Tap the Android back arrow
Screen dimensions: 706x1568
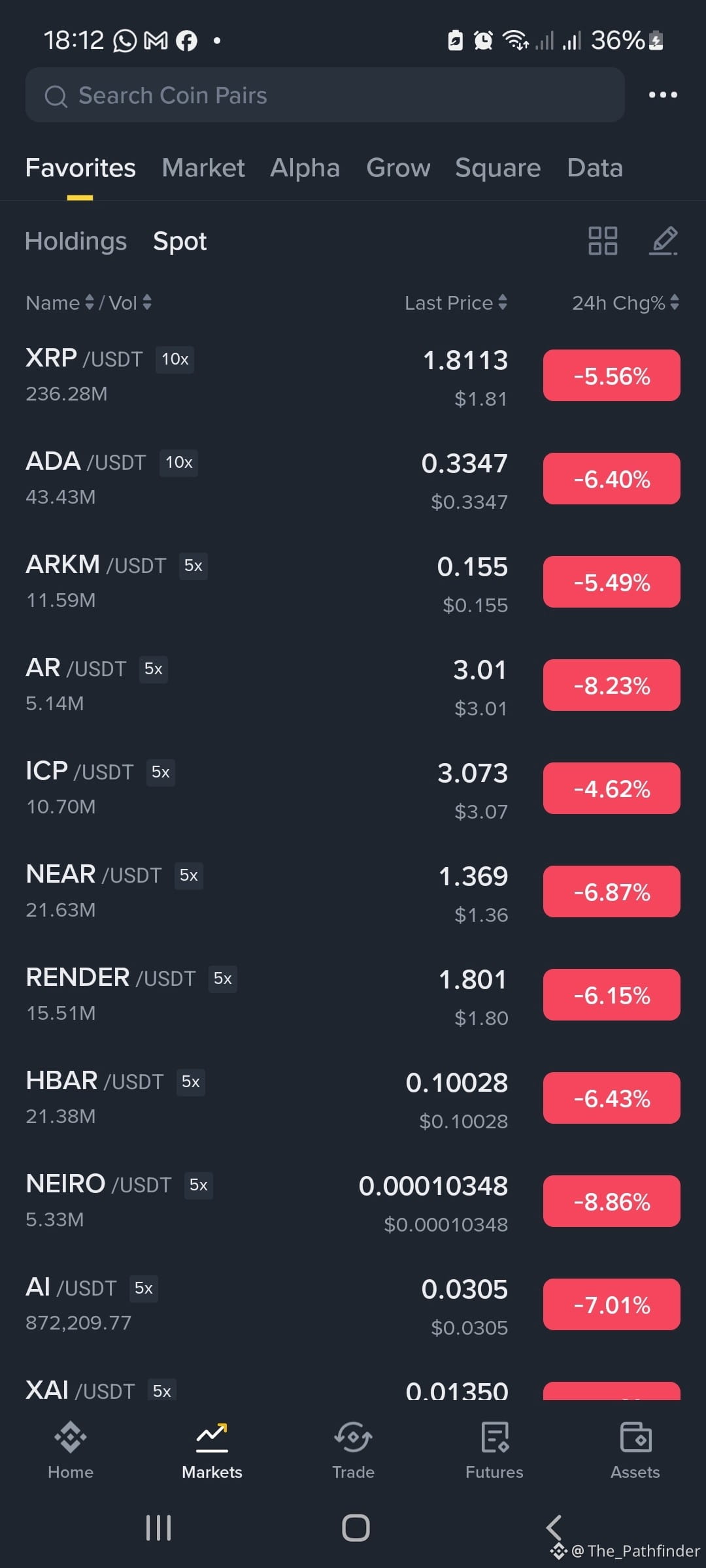[x=554, y=1527]
